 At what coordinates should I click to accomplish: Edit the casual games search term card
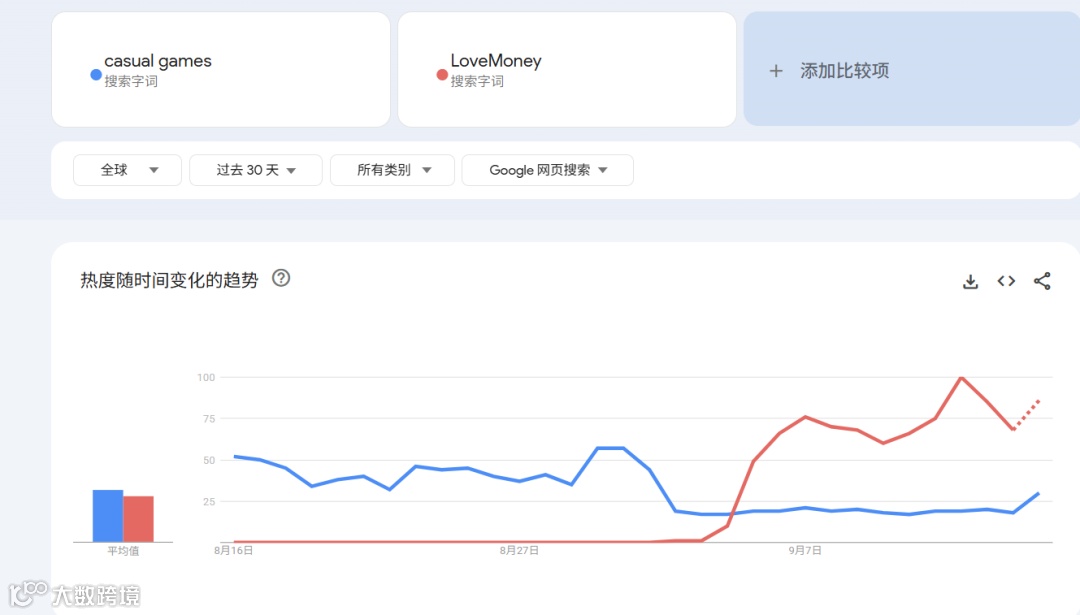tap(221, 69)
